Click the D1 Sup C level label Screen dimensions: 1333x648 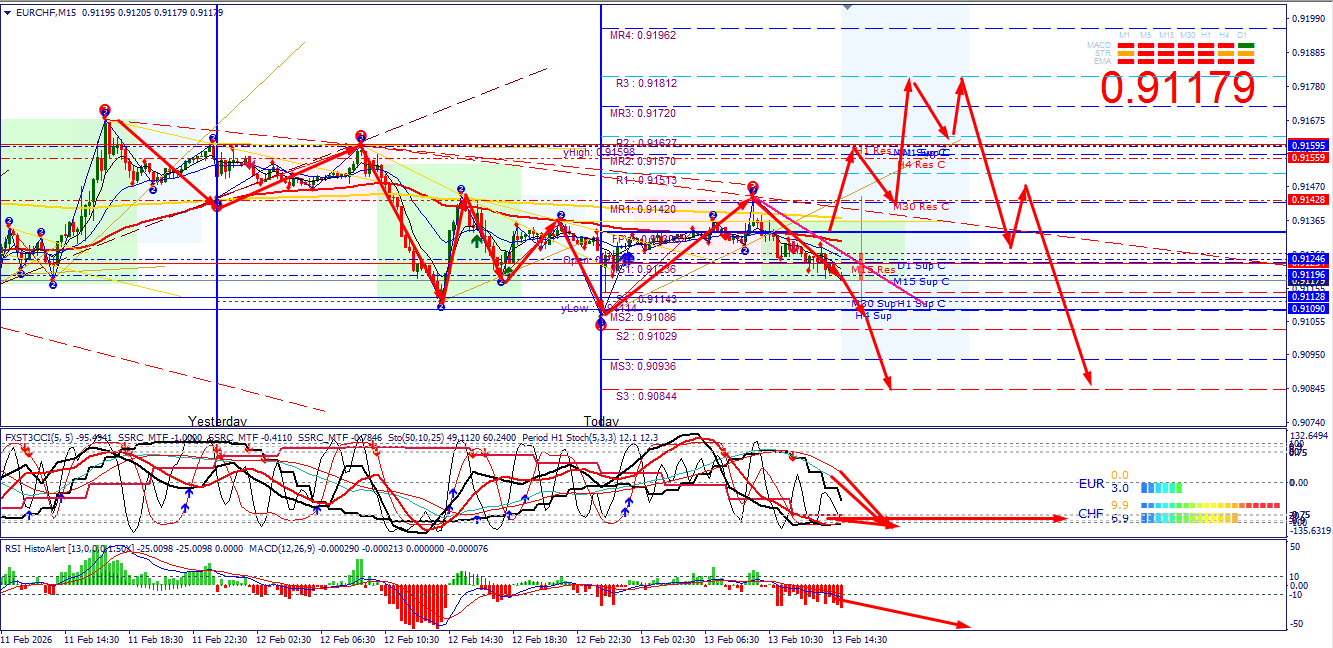coord(921,266)
